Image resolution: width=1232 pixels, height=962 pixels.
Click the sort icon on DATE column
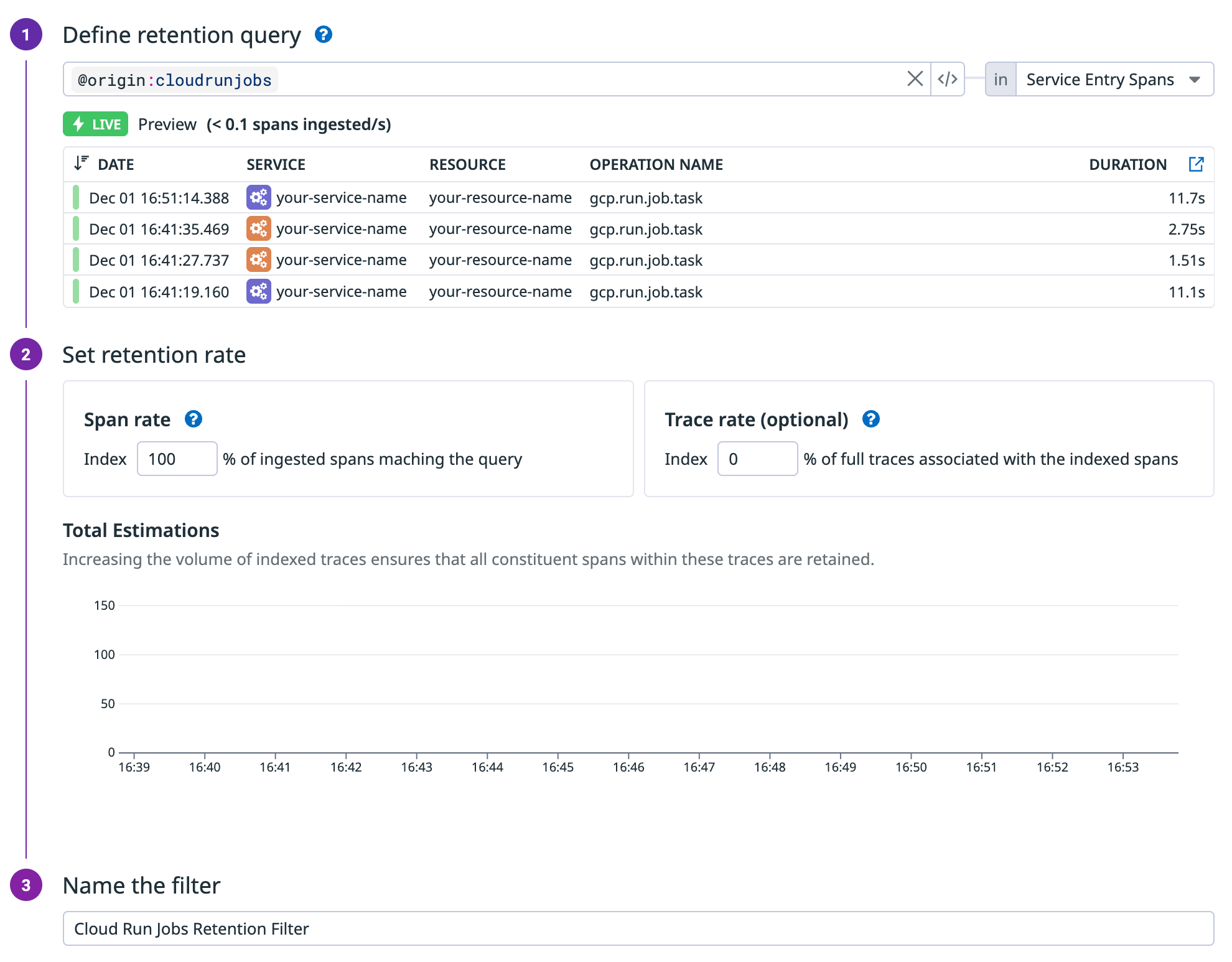80,164
